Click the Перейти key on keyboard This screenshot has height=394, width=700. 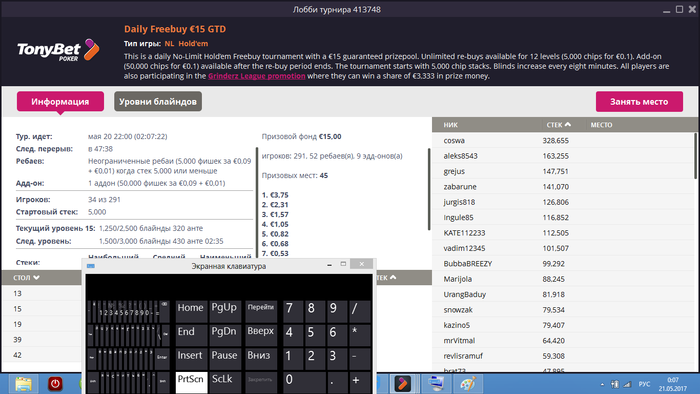click(x=261, y=311)
